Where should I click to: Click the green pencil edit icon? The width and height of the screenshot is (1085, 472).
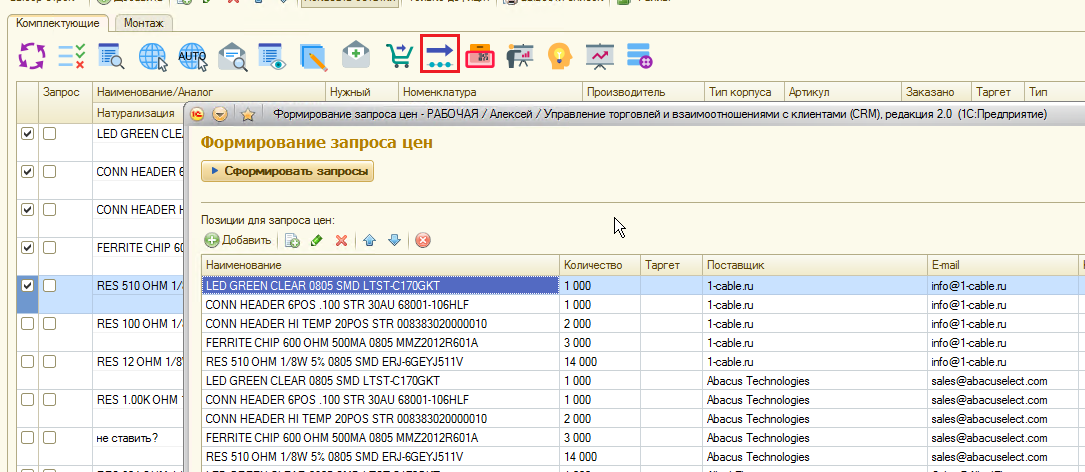coord(317,240)
